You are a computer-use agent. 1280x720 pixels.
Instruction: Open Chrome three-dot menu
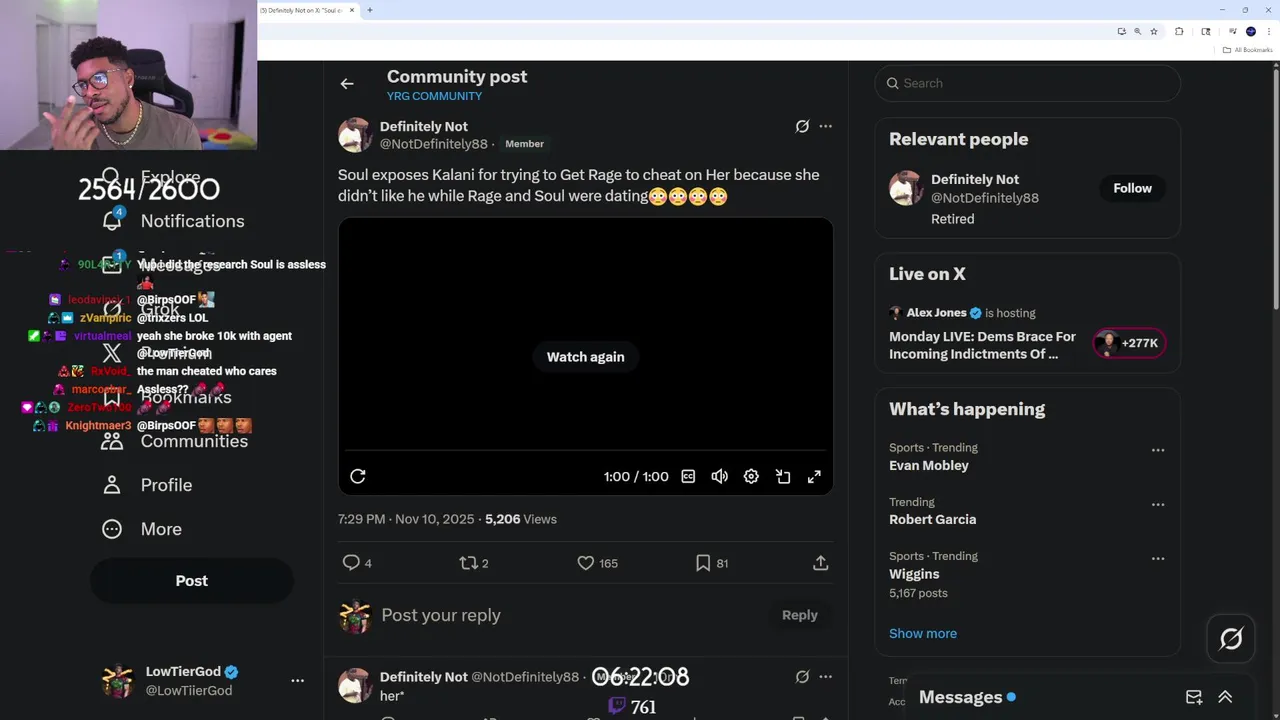(1268, 32)
